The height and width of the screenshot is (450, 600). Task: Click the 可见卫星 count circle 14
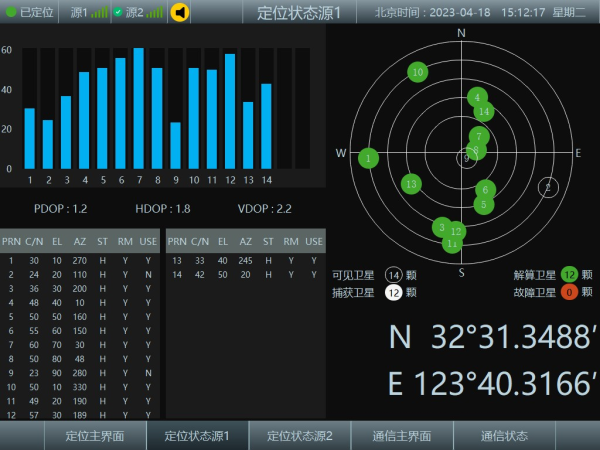(x=394, y=275)
